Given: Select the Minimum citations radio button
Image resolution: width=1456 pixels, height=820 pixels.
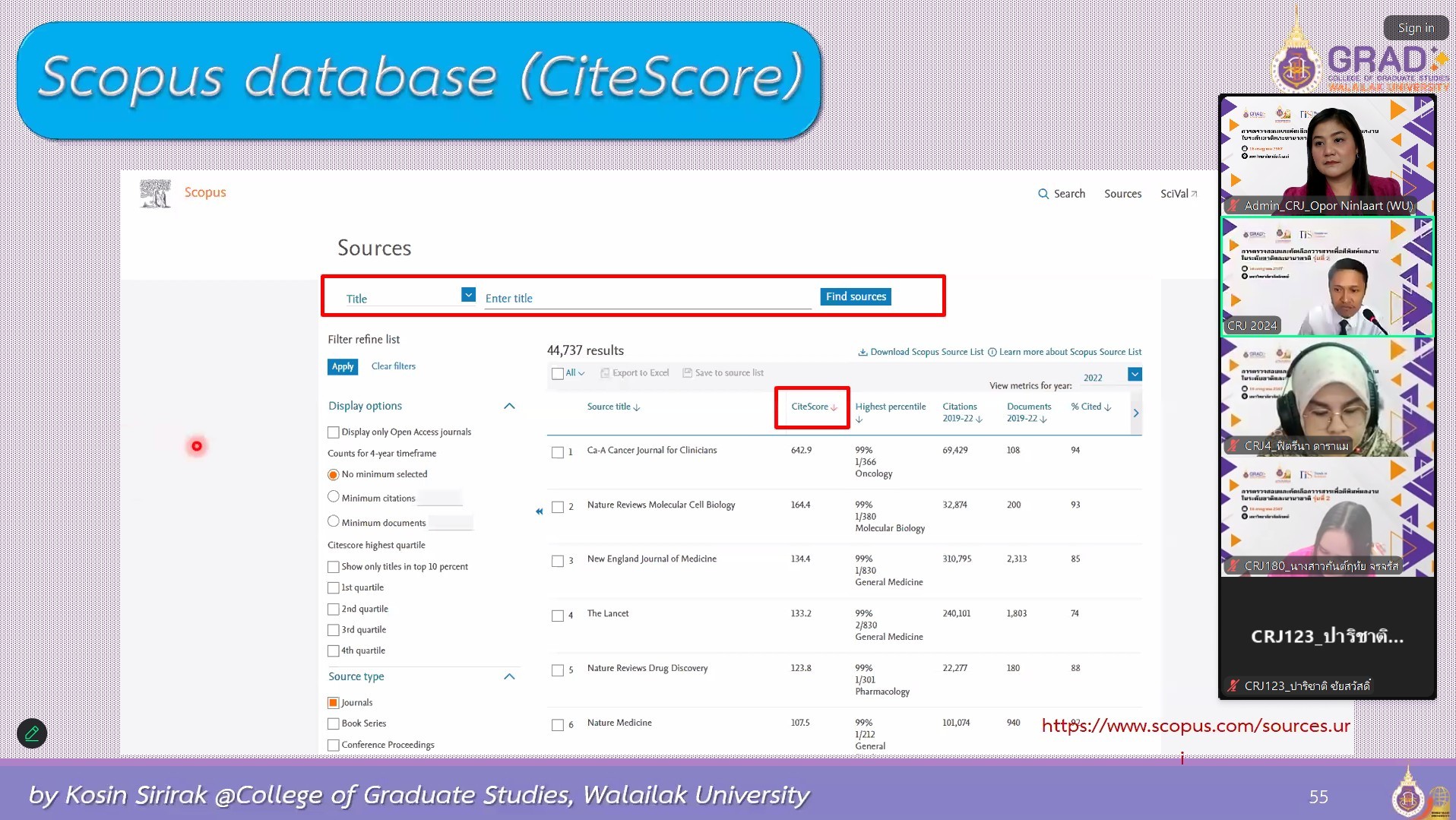Looking at the screenshot, I should click(333, 497).
